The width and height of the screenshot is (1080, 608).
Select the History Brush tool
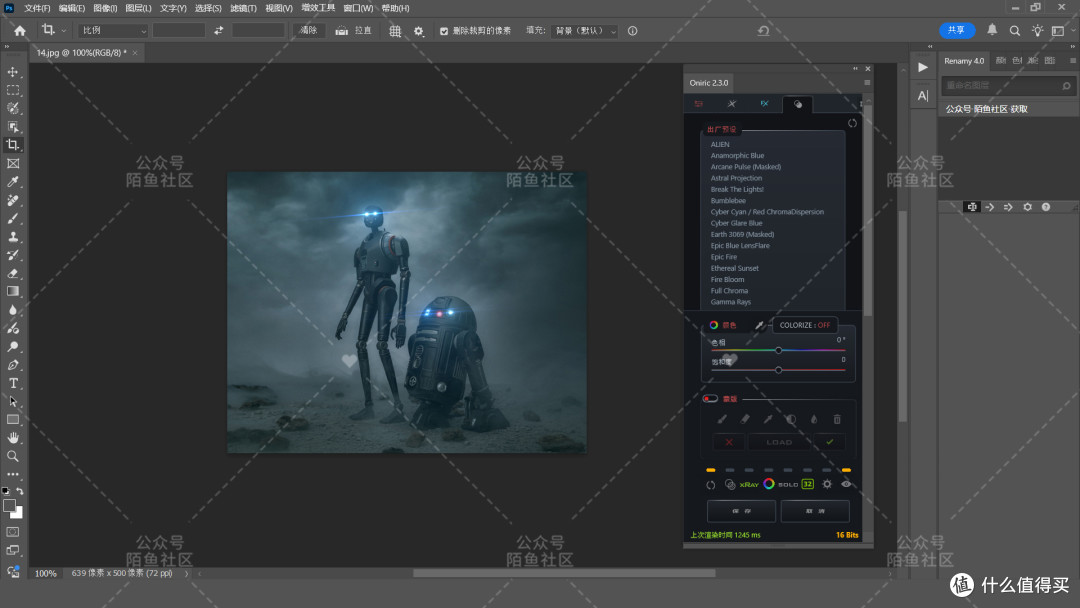[x=13, y=255]
